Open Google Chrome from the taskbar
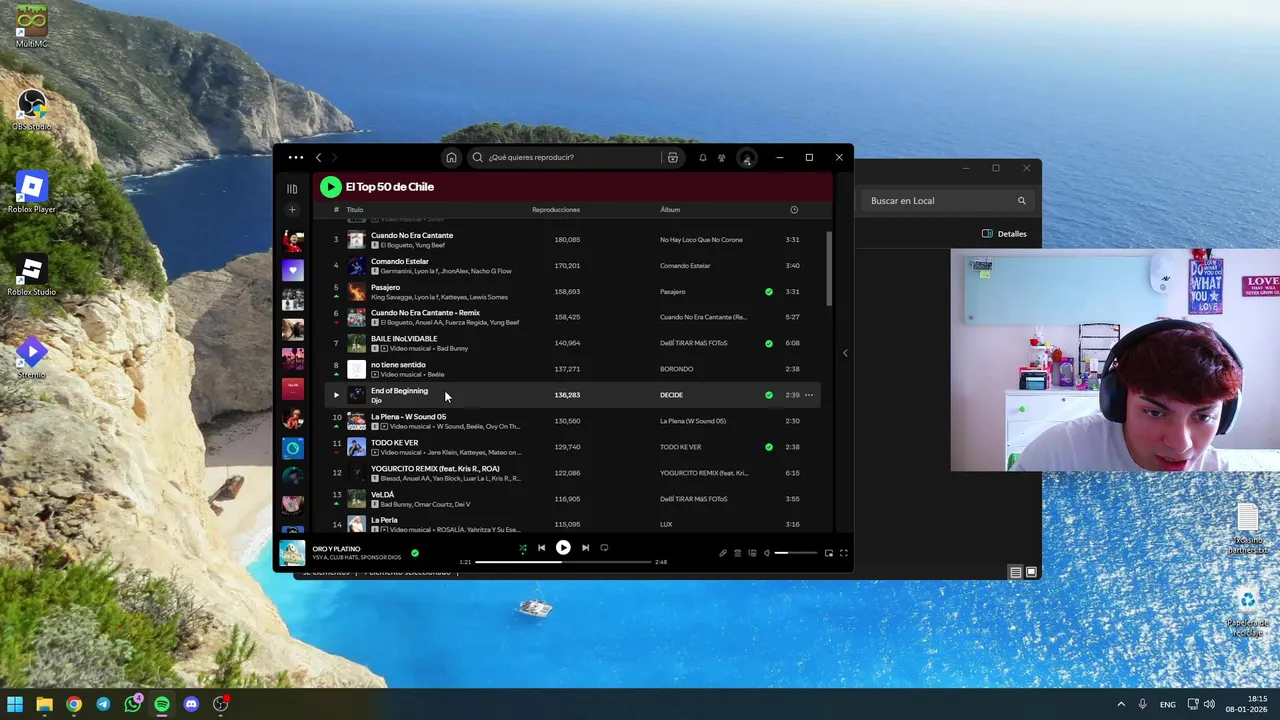This screenshot has height=720, width=1280. pyautogui.click(x=74, y=704)
